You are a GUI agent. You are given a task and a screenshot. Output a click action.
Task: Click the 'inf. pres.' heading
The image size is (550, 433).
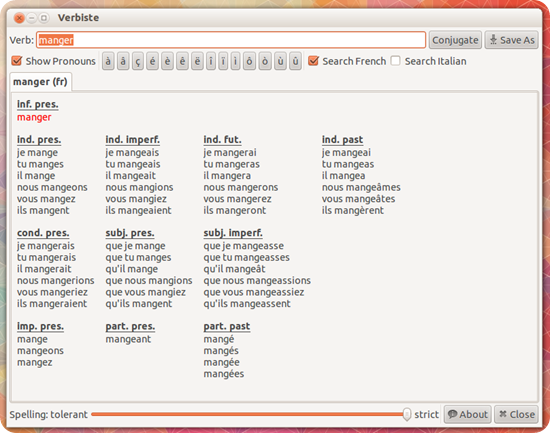click(x=38, y=105)
